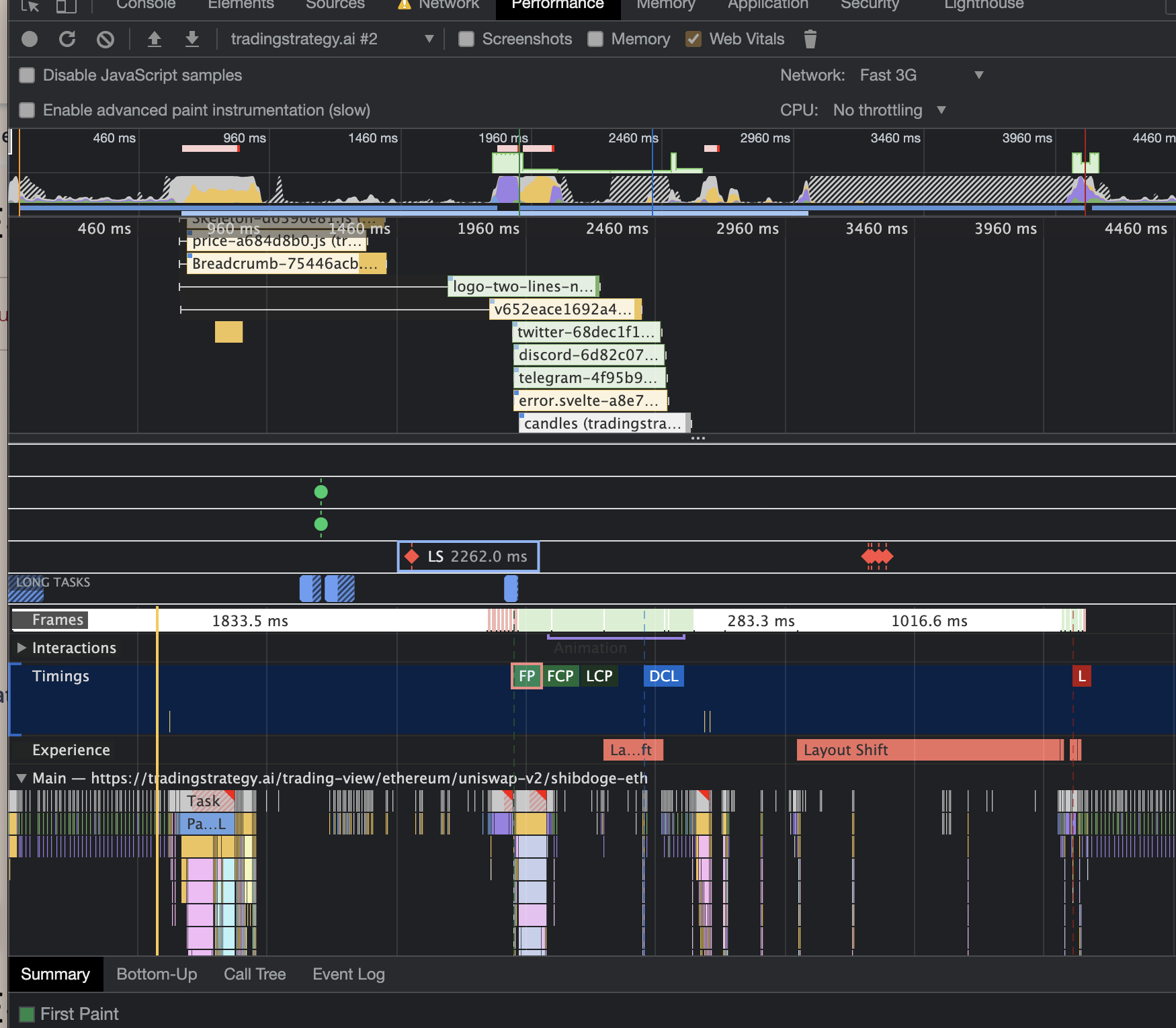This screenshot has height=1028, width=1176.
Task: Click the upper green Web Vitals dot
Action: (321, 492)
